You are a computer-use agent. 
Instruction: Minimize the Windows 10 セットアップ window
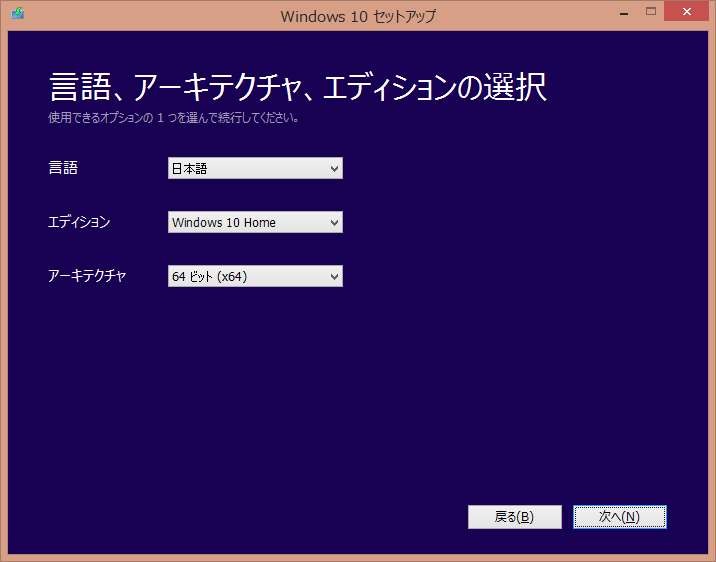(624, 12)
